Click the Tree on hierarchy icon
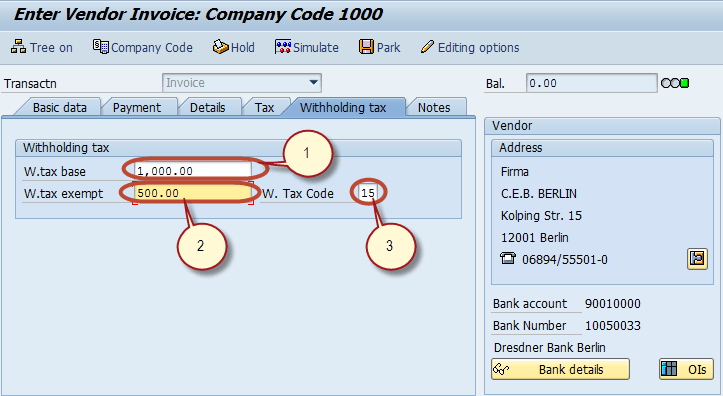This screenshot has height=396, width=723. pyautogui.click(x=18, y=47)
